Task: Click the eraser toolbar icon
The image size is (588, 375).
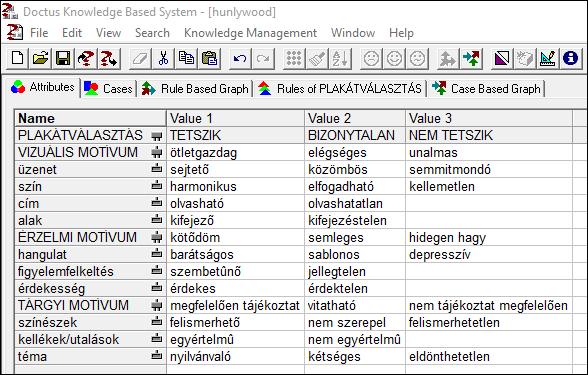Action: point(141,58)
